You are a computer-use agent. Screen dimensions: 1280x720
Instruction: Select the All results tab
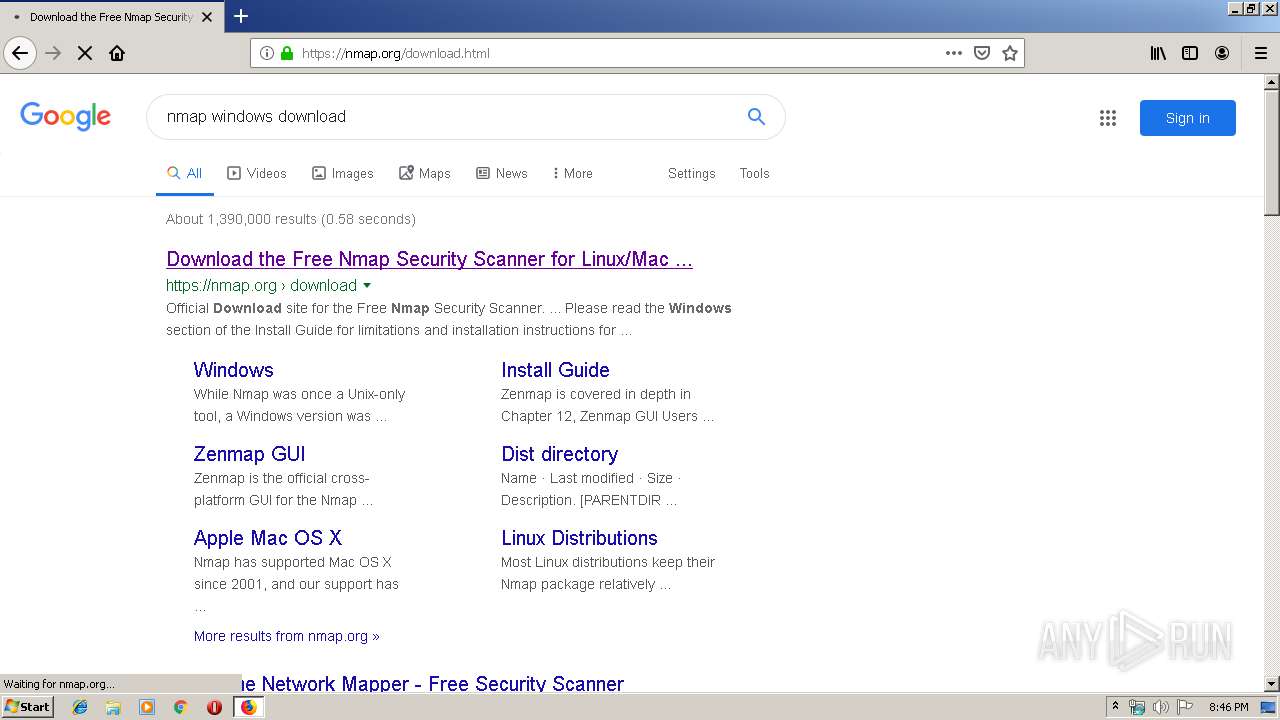[x=185, y=173]
